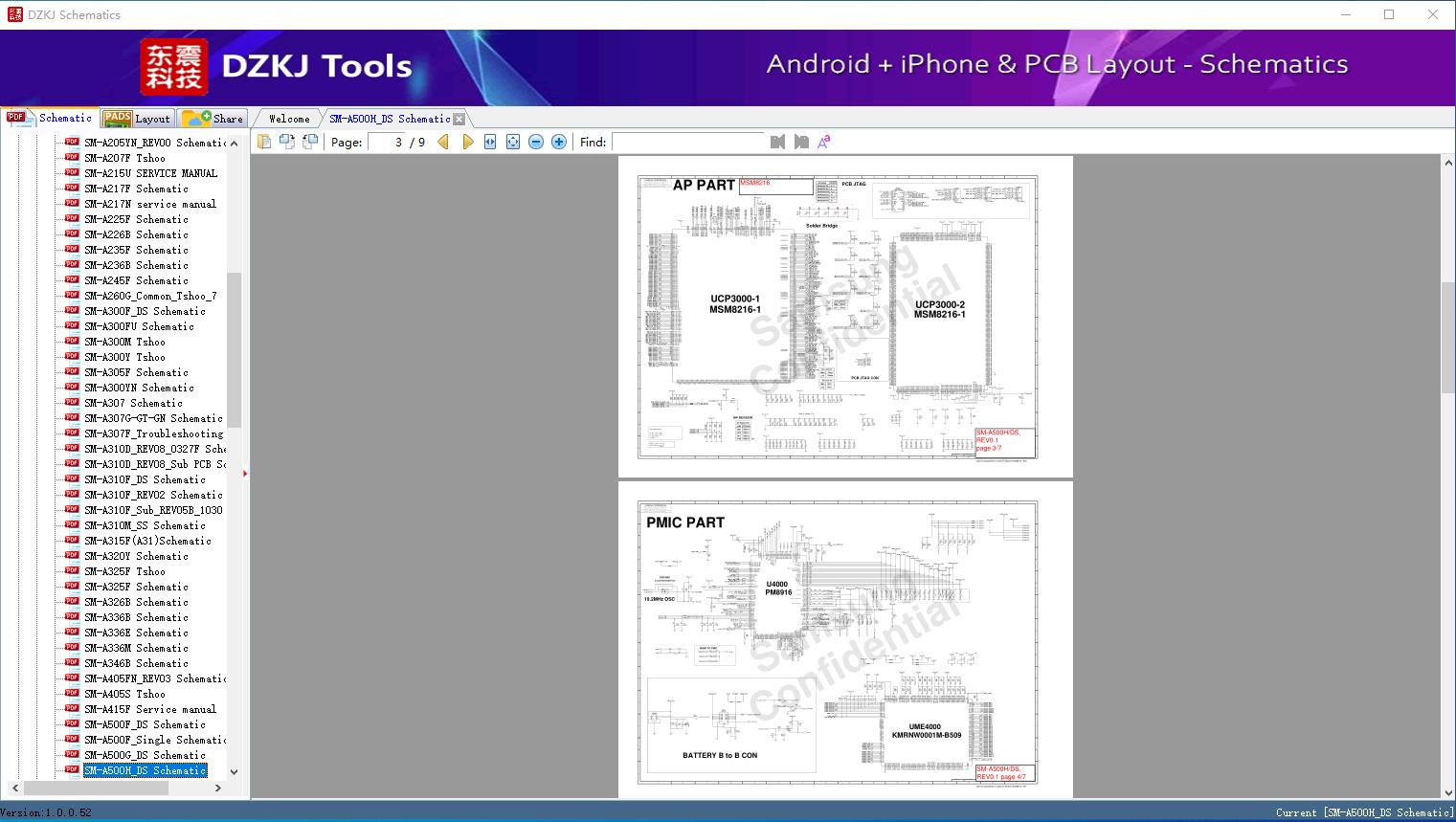Click the tree list vertical scrollbar thumb
This screenshot has width=1456, height=822.
[x=234, y=349]
